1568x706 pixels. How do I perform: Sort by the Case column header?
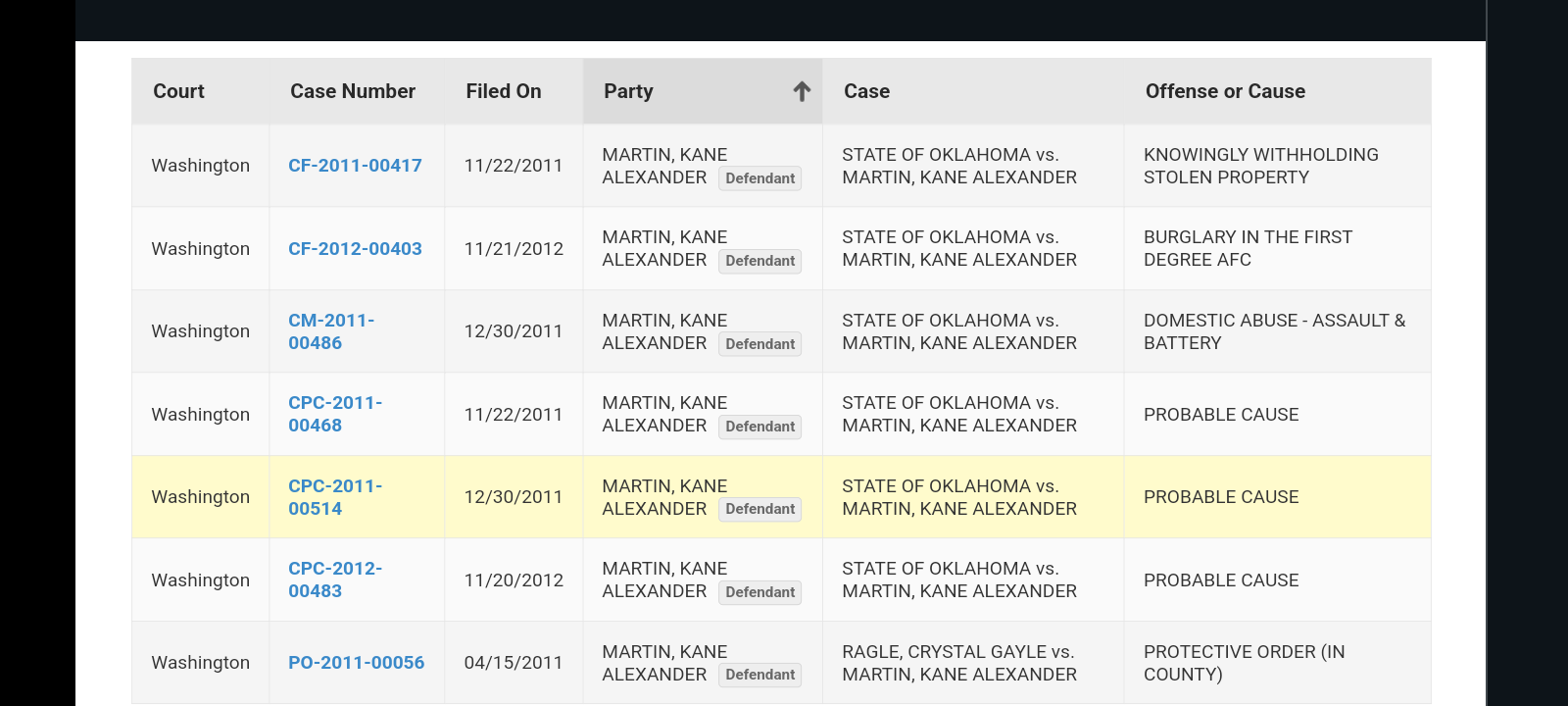click(x=867, y=91)
